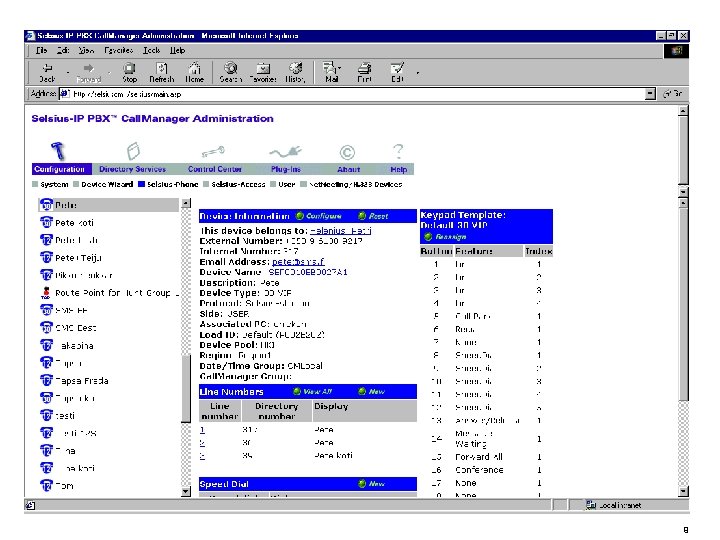Open line number 3 link
The width and height of the screenshot is (720, 540).
tap(202, 456)
